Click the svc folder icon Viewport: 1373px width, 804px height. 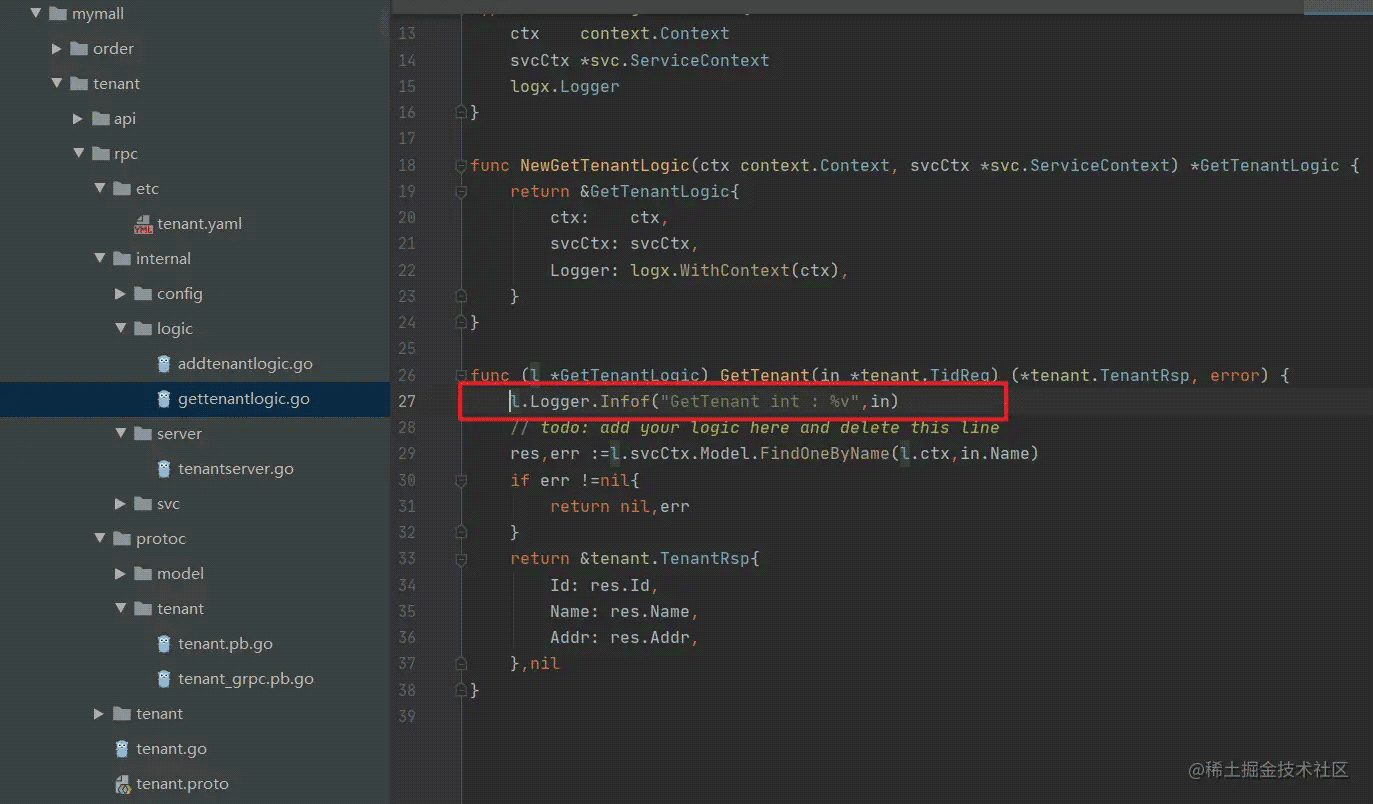coord(142,504)
